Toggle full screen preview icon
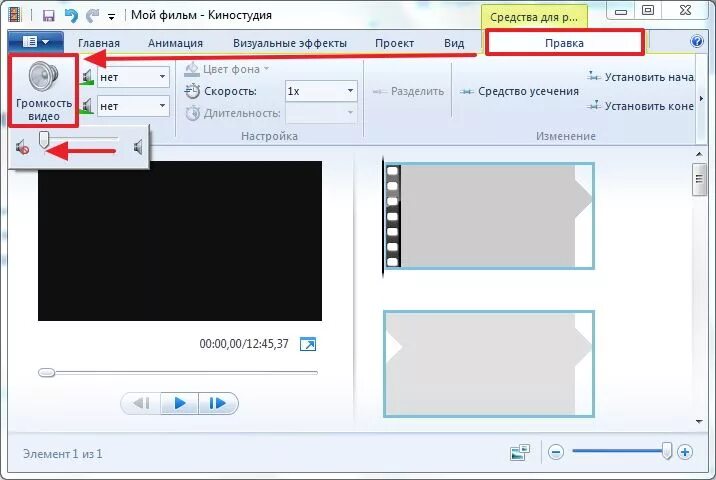 click(308, 344)
